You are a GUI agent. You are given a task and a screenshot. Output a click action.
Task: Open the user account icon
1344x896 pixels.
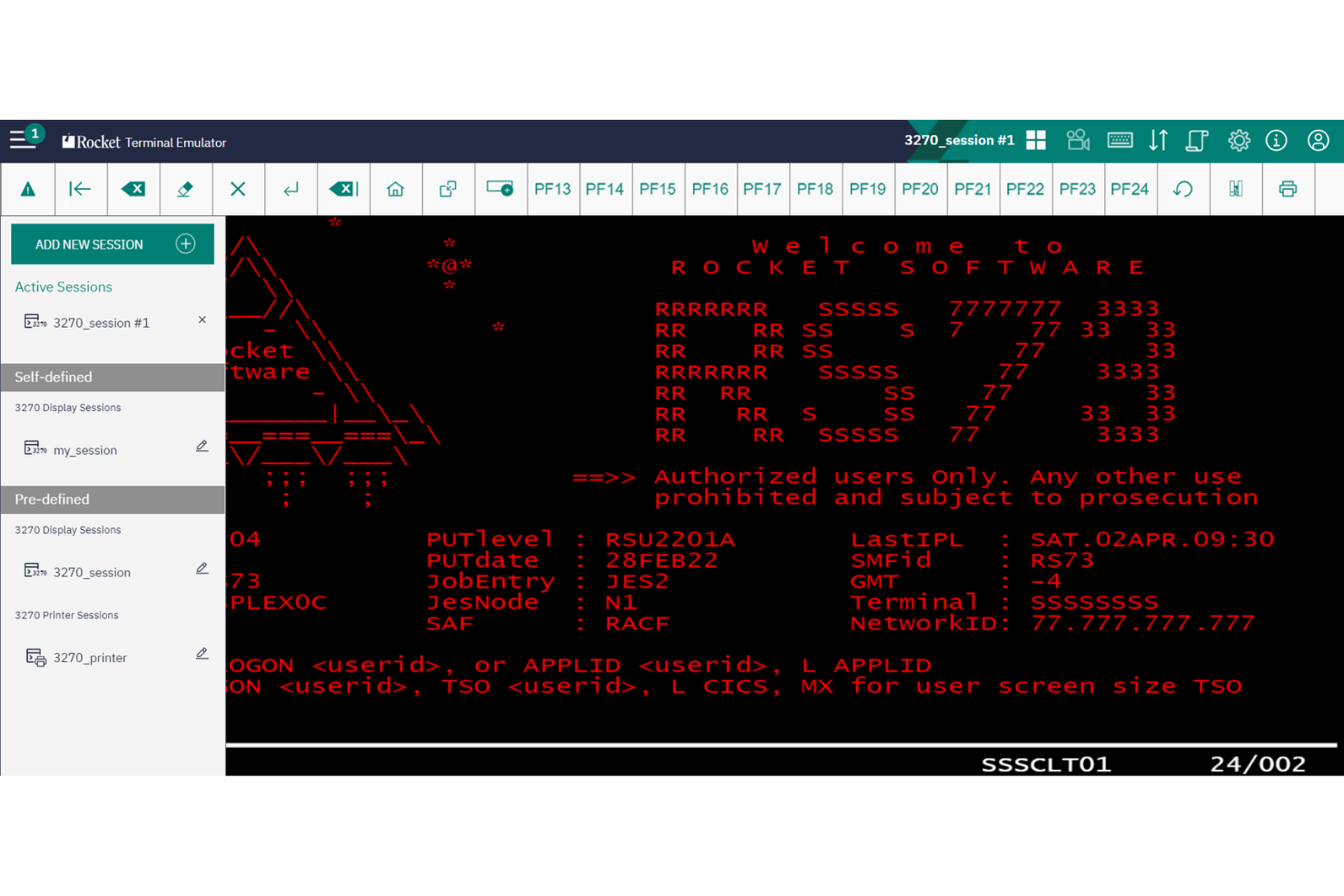tap(1319, 140)
